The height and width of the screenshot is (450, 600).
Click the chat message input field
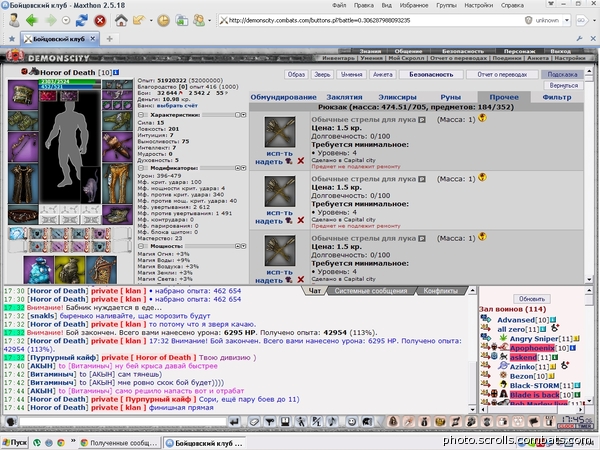tap(123, 422)
